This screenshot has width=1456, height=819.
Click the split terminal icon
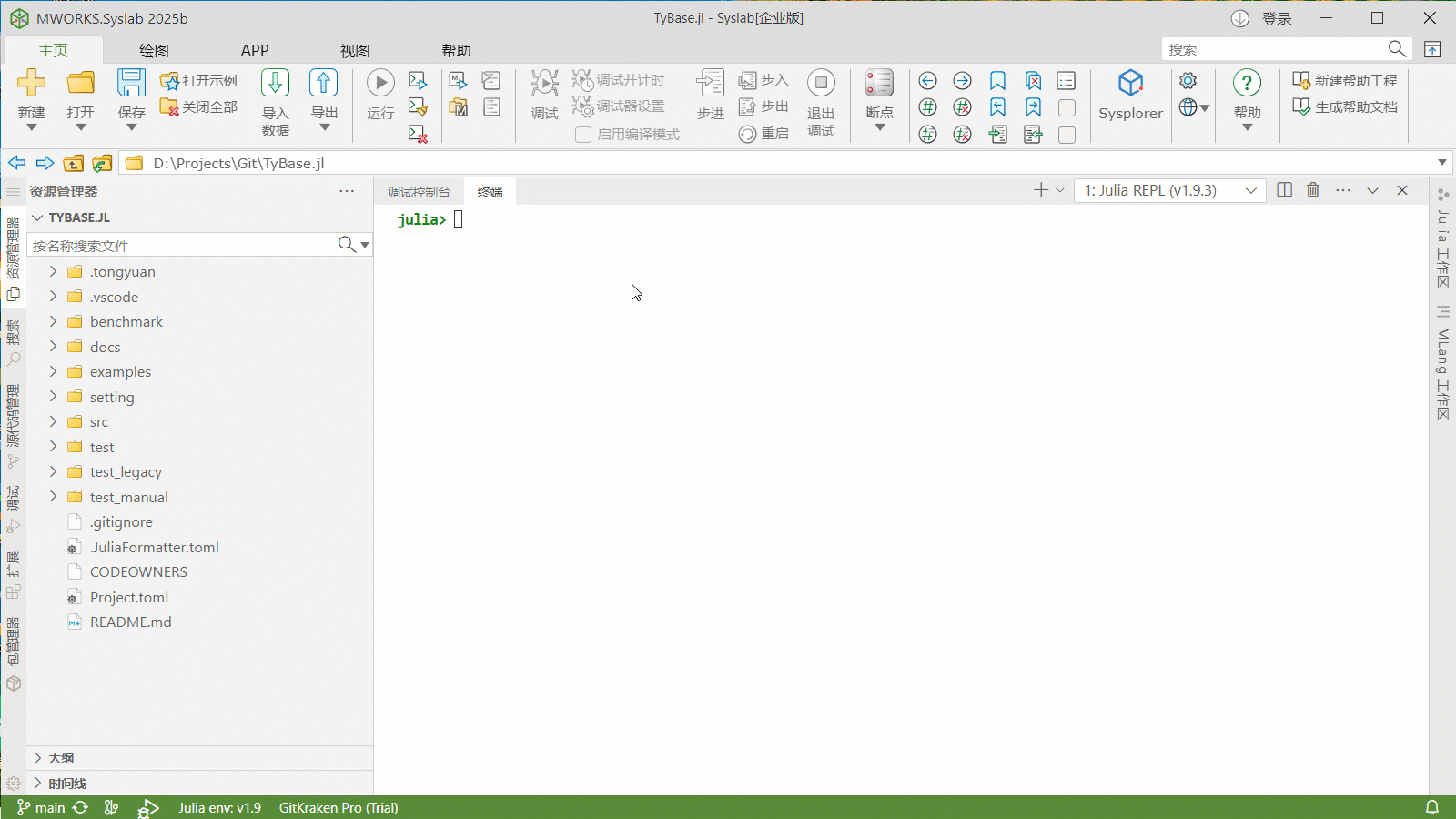(1284, 190)
